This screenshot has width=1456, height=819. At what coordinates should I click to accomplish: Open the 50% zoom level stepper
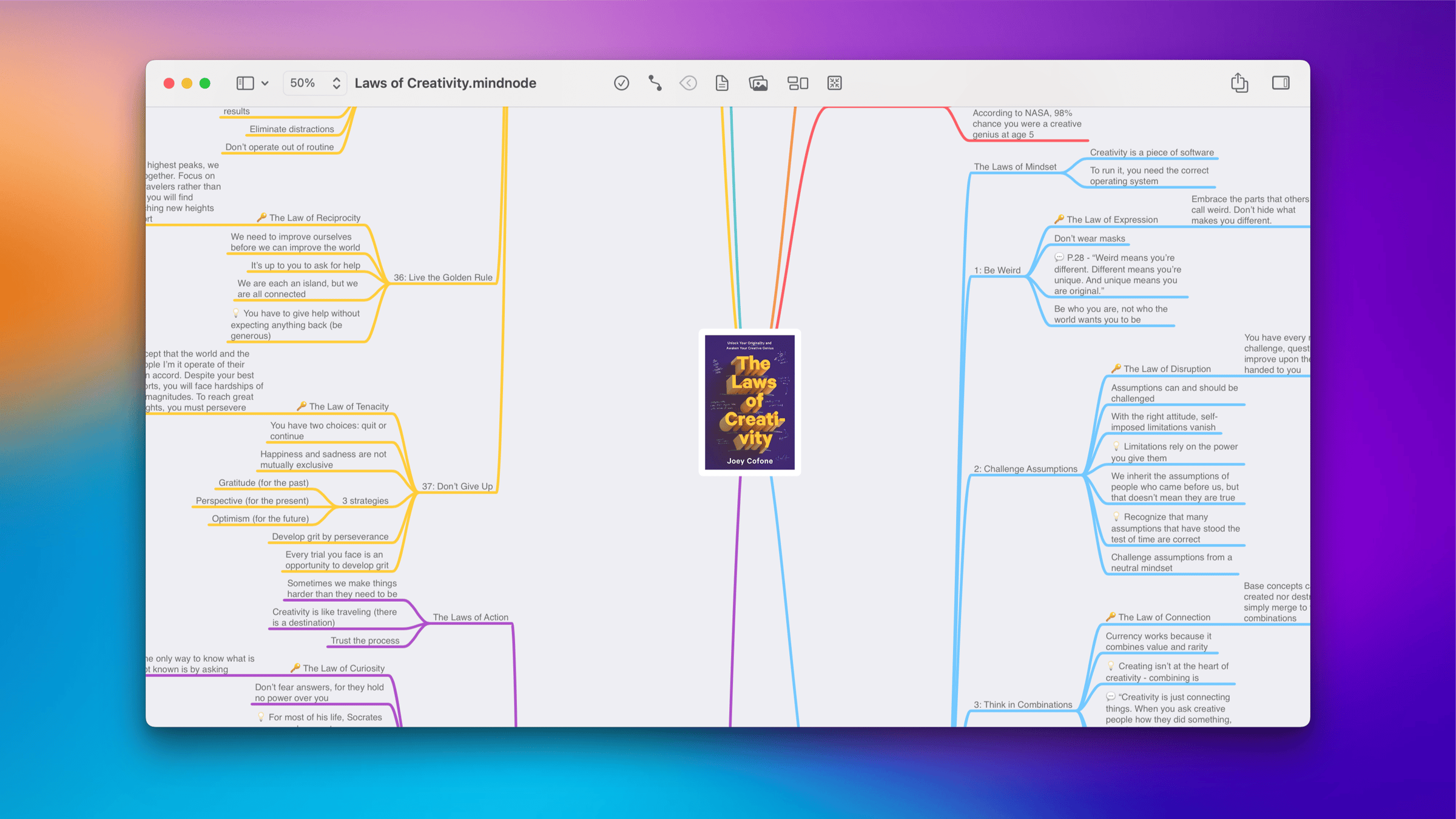pos(315,83)
